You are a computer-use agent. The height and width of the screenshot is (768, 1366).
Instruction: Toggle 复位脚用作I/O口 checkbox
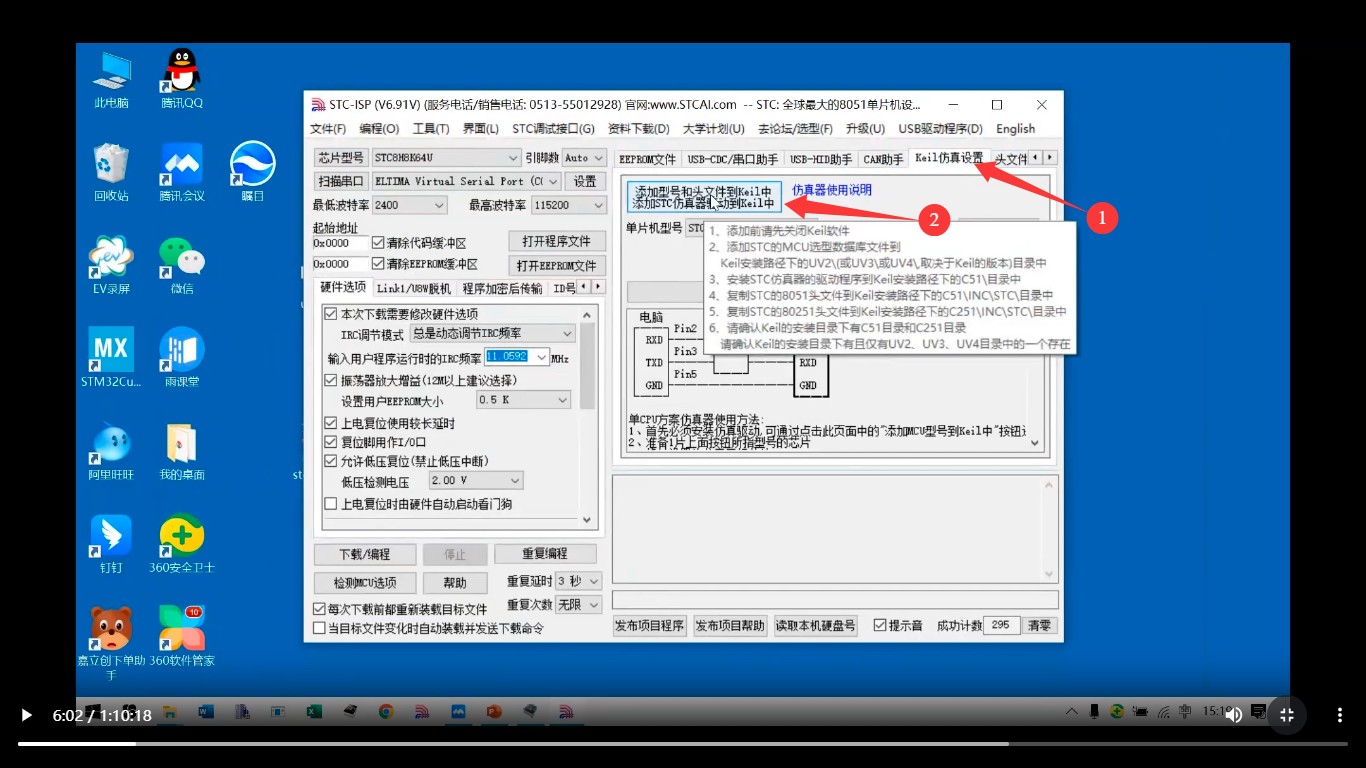[331, 442]
